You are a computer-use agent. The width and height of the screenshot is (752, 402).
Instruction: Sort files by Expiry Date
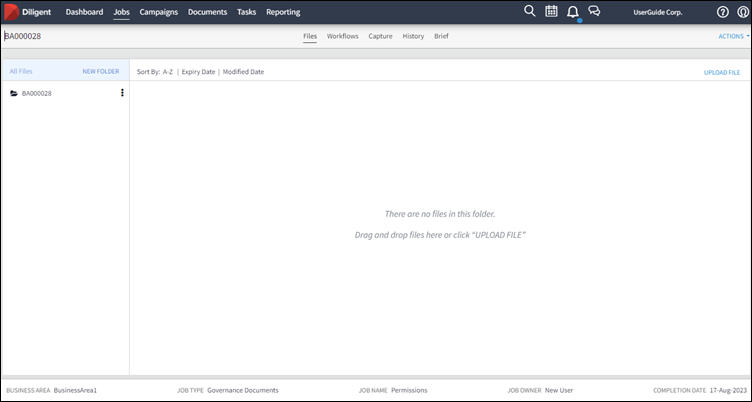click(198, 72)
